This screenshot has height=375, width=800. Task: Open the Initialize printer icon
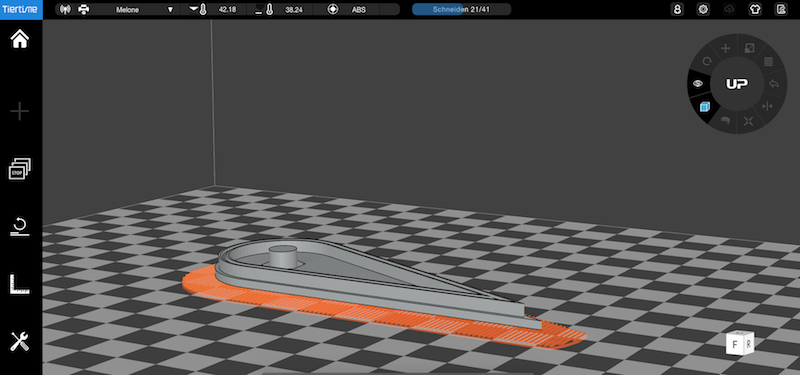click(20, 227)
